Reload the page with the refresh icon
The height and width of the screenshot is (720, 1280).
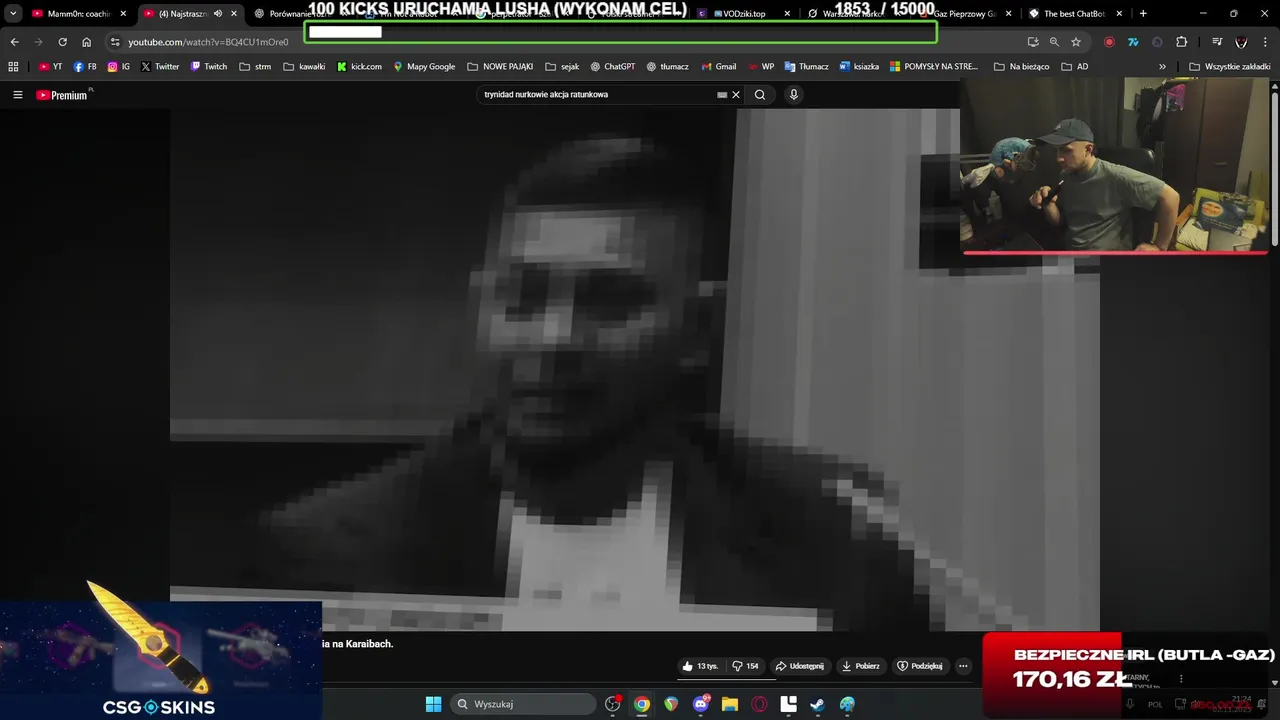tap(62, 42)
